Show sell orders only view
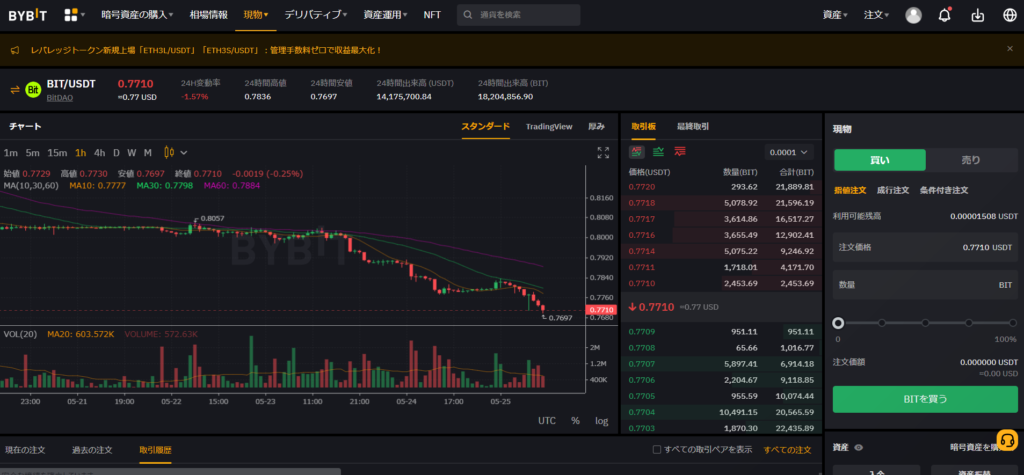The height and width of the screenshot is (475, 1024). click(x=680, y=152)
